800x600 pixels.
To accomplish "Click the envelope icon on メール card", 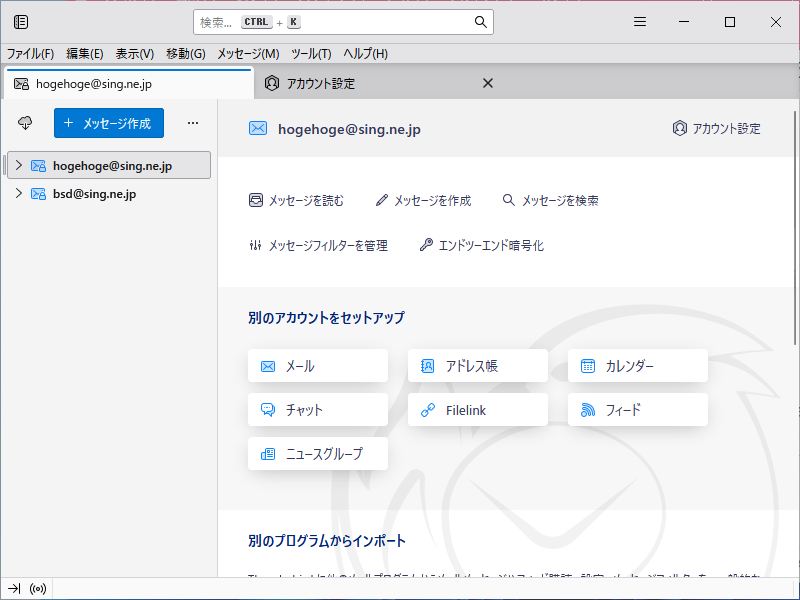I will pyautogui.click(x=268, y=366).
